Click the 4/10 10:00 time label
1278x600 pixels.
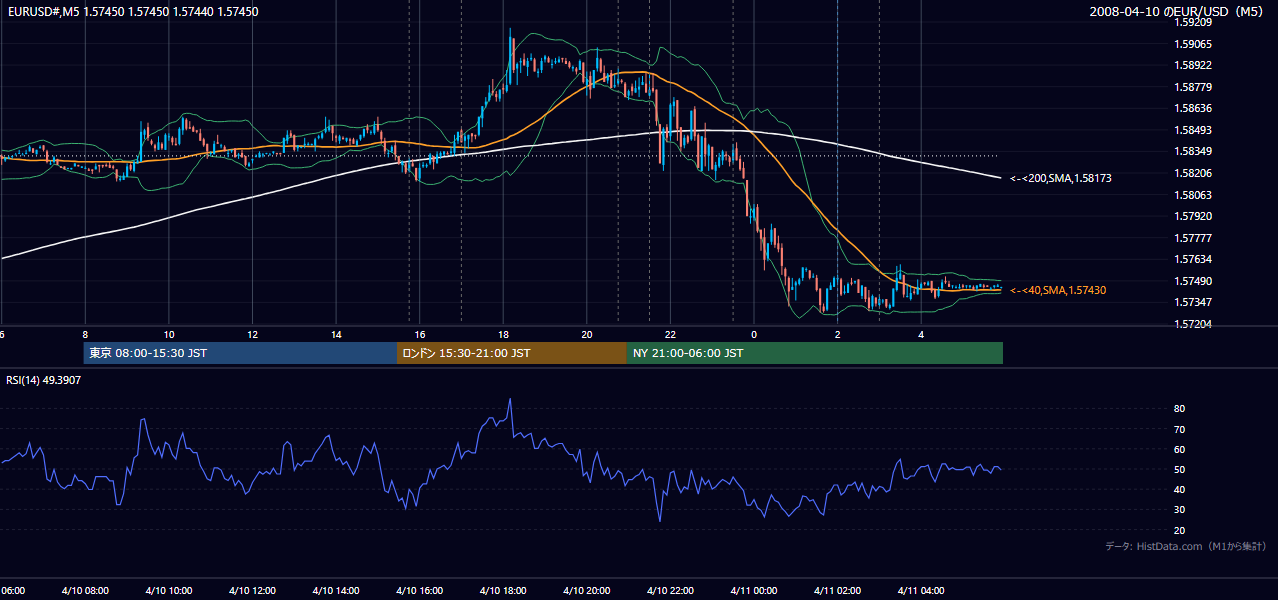168,590
